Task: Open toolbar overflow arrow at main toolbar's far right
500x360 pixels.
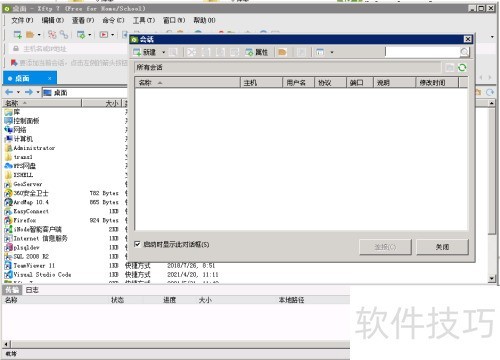Action: point(492,36)
